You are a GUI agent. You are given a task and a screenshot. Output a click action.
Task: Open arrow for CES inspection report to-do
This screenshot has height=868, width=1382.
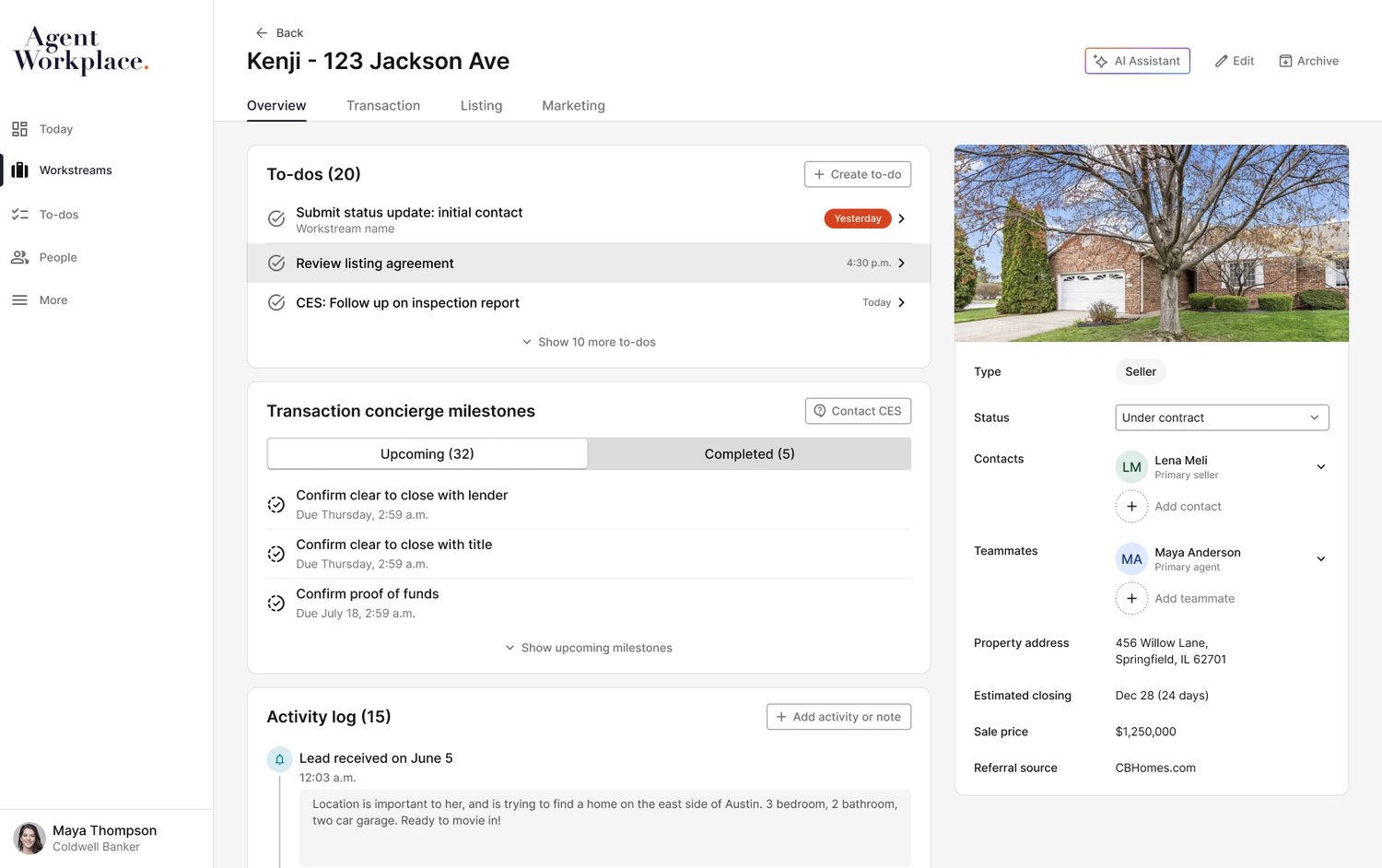click(902, 302)
